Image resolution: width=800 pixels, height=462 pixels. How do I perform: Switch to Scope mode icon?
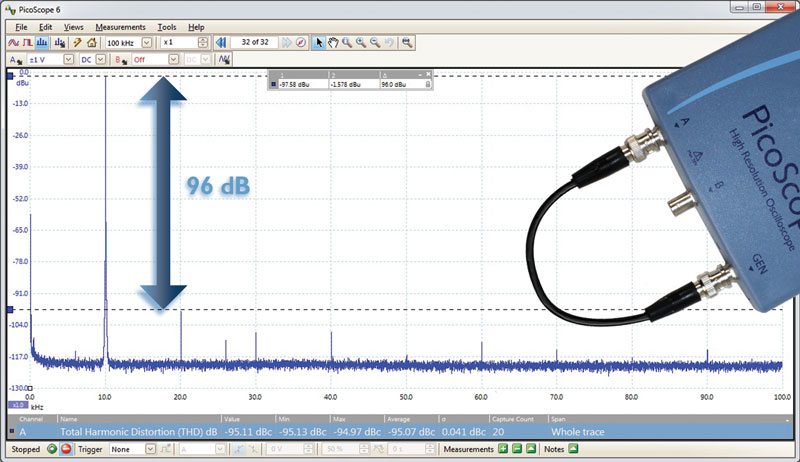pos(13,43)
